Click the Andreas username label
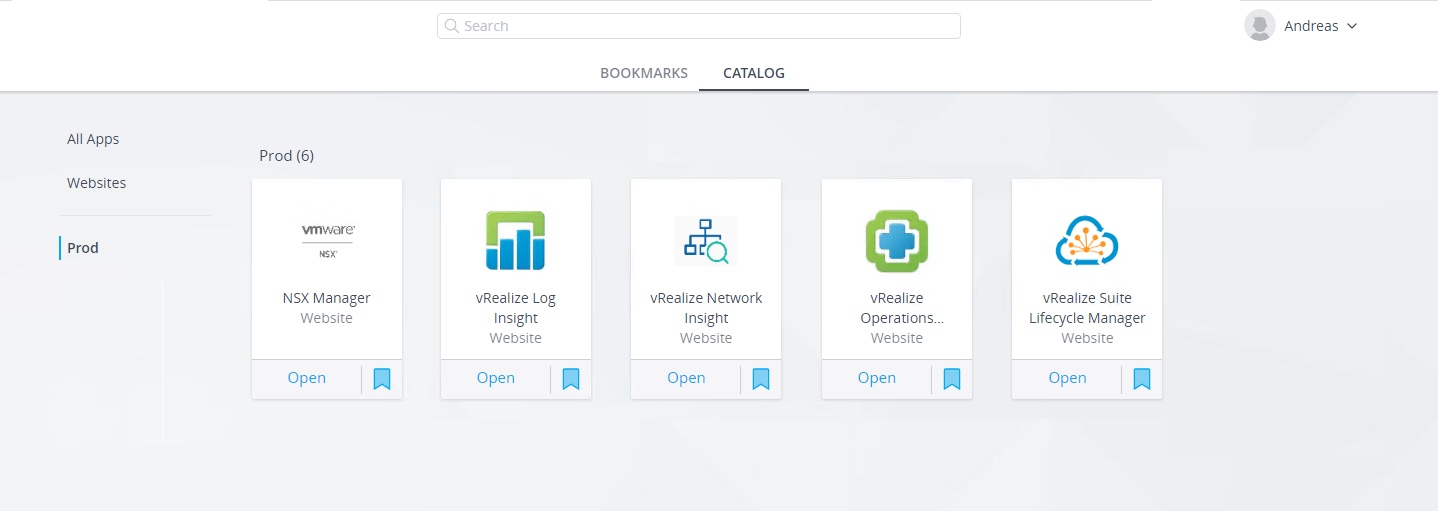1438x511 pixels. point(1311,26)
